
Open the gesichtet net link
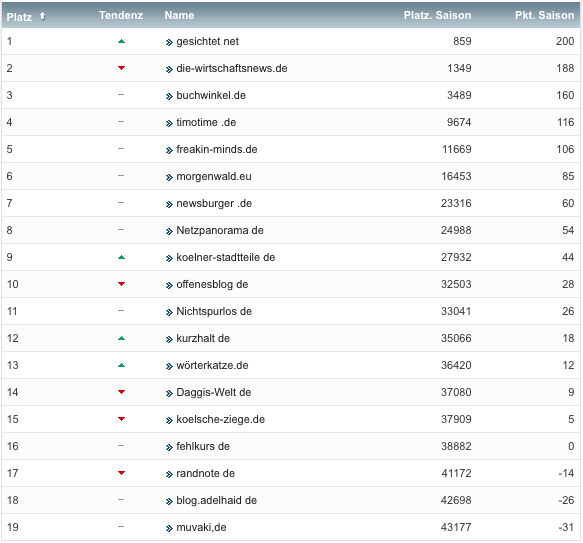coord(207,41)
